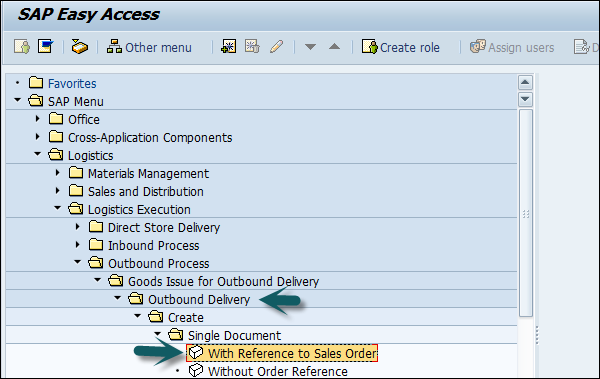Image resolution: width=600 pixels, height=379 pixels.
Task: Click the Assign users button
Action: [512, 47]
